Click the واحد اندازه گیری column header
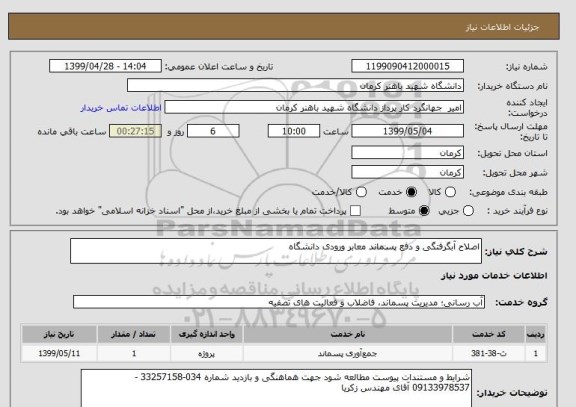Screen dimensions: 576x407 pyautogui.click(x=206, y=334)
